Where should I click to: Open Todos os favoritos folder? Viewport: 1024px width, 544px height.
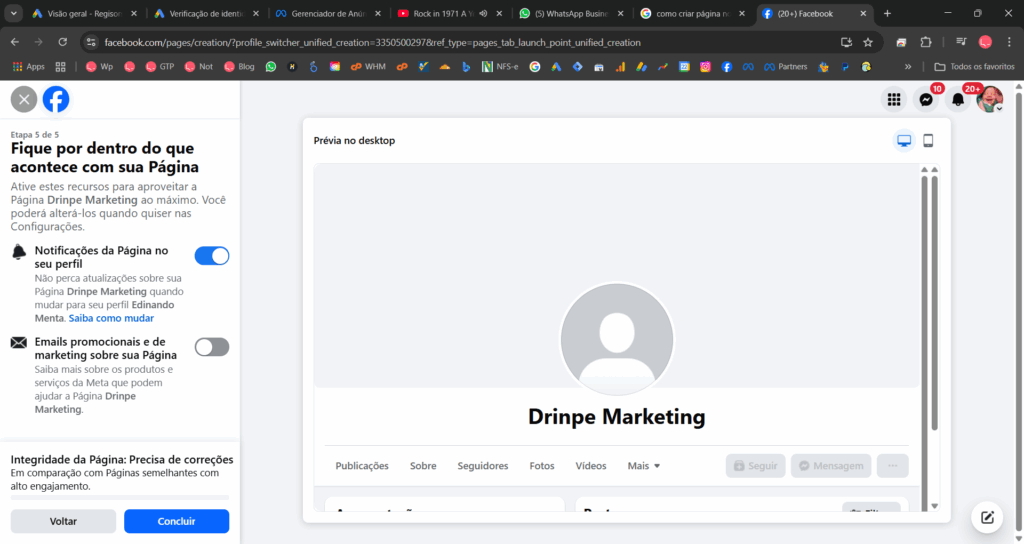pyautogui.click(x=974, y=67)
